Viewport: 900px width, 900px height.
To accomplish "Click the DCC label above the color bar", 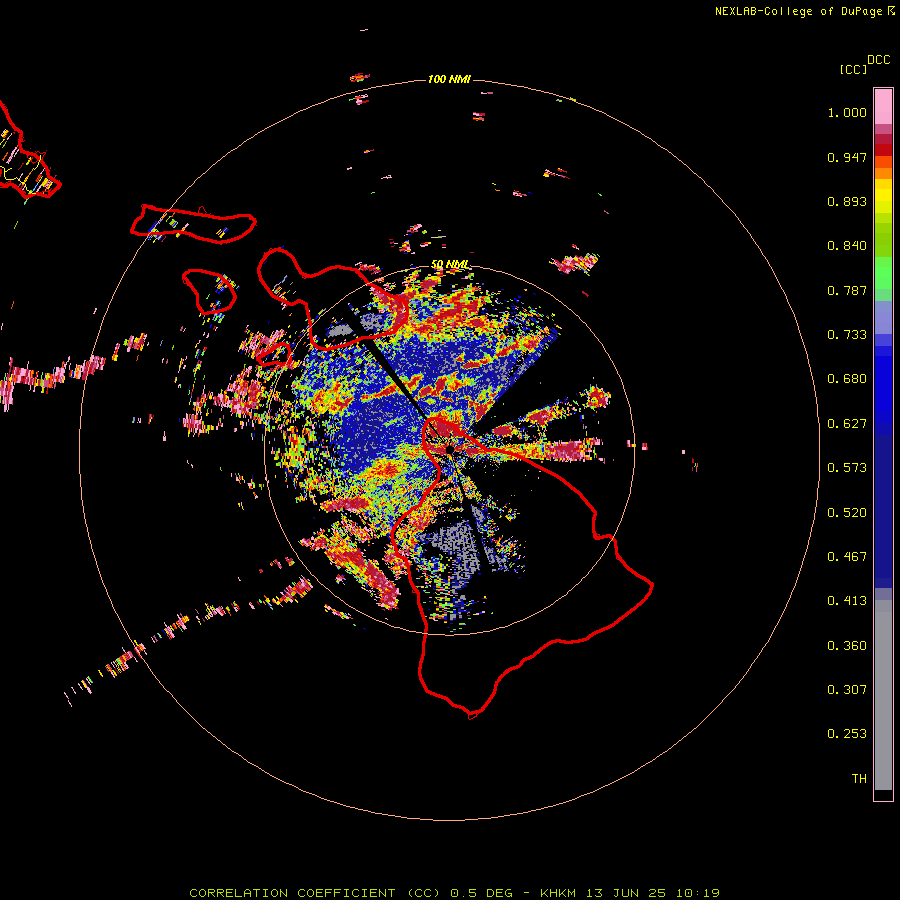I will pos(879,60).
